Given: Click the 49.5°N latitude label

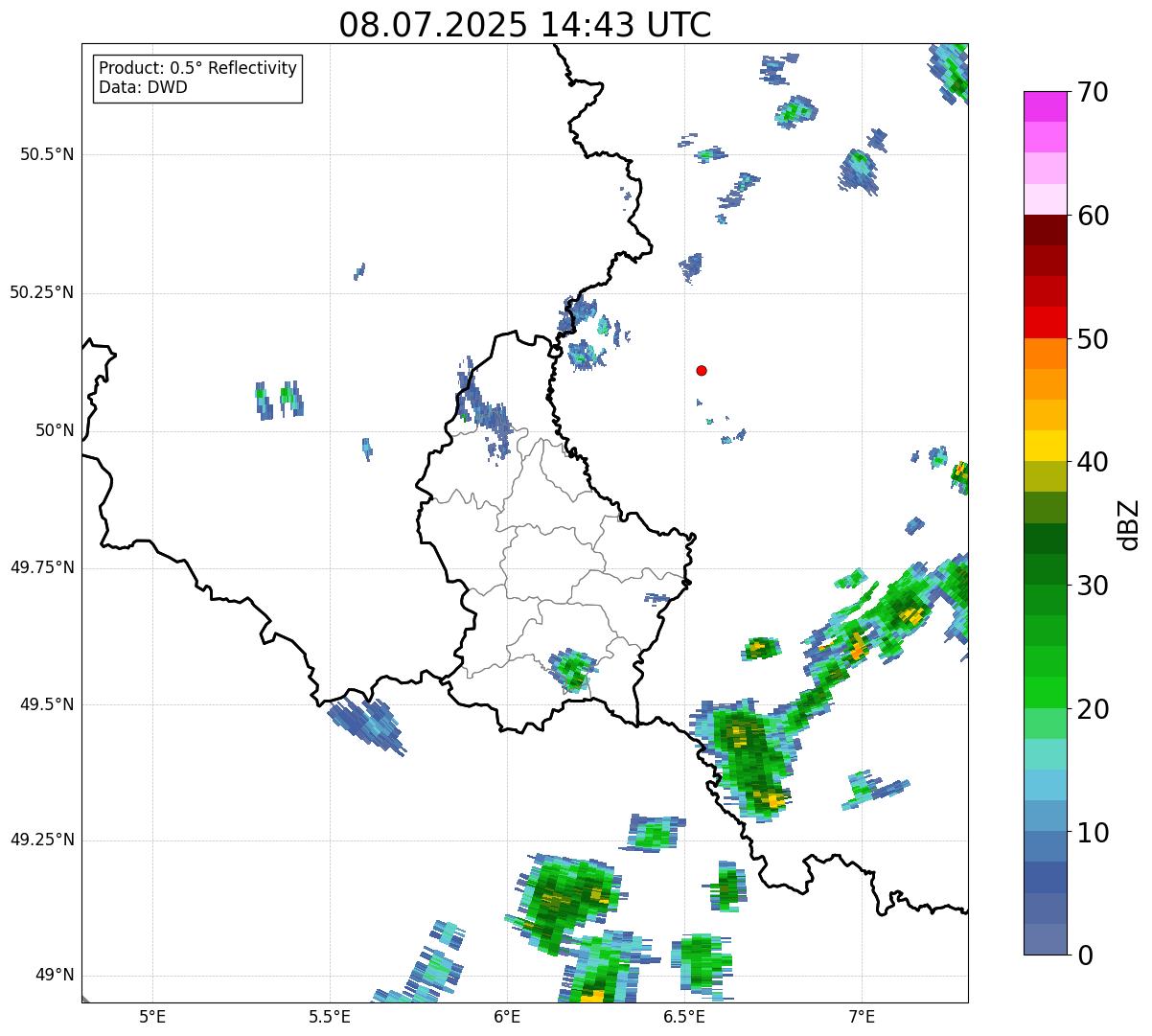Looking at the screenshot, I should [x=47, y=704].
